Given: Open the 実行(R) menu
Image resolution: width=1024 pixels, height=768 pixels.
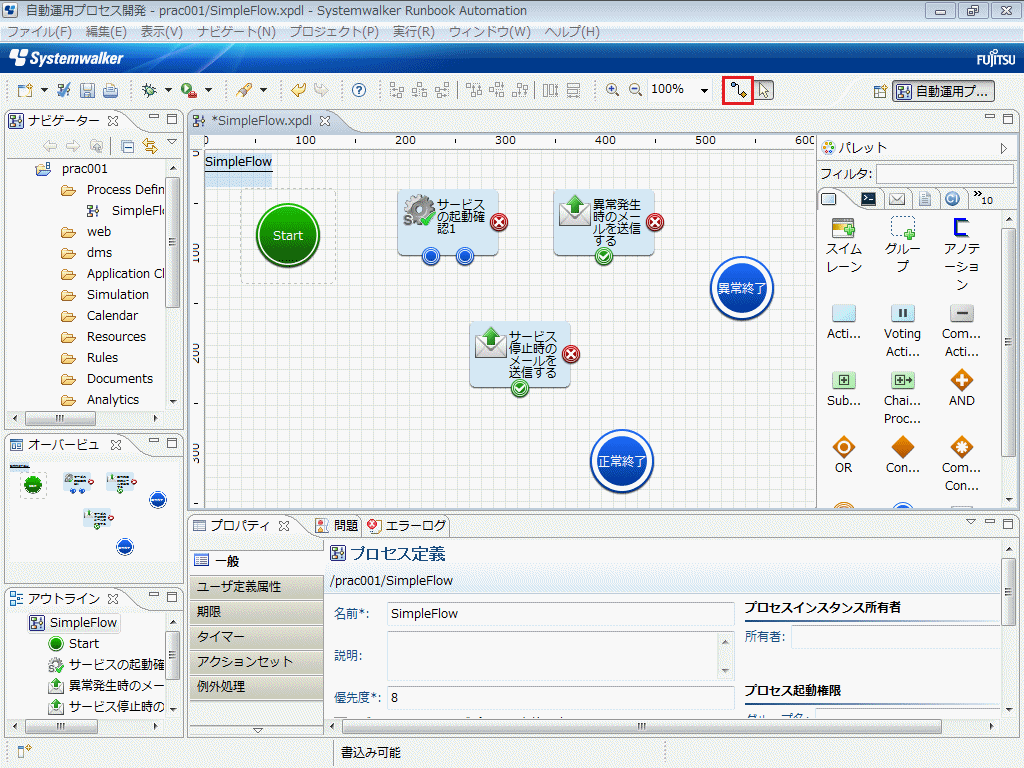Looking at the screenshot, I should click(x=413, y=31).
